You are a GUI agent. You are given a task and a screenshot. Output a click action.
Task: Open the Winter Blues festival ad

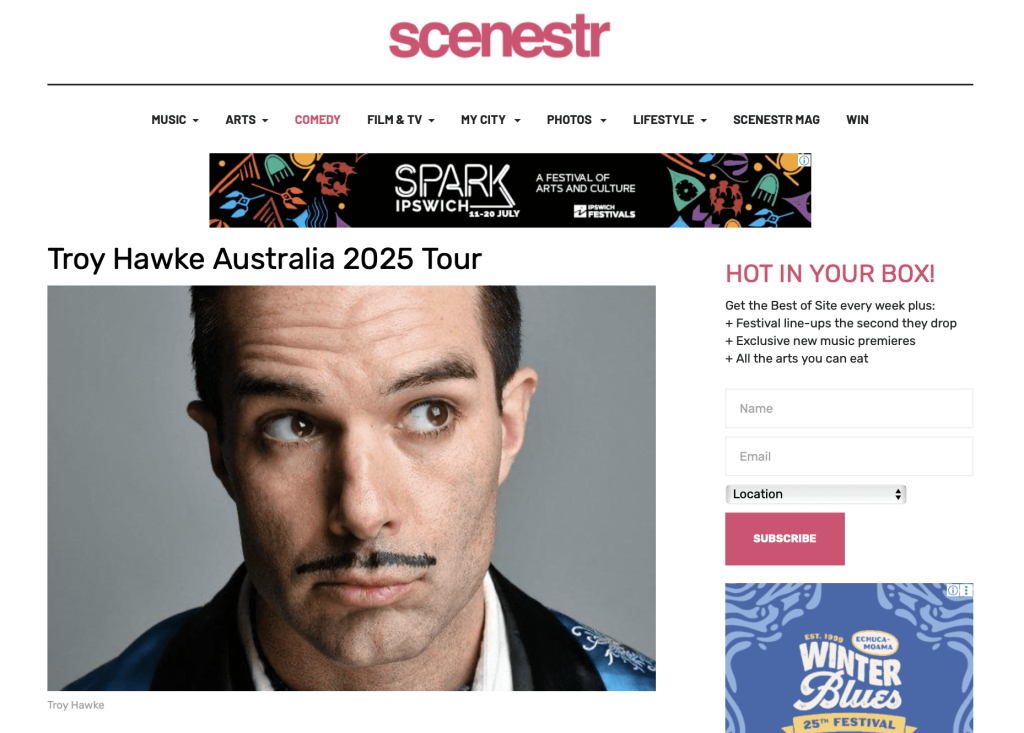848,658
